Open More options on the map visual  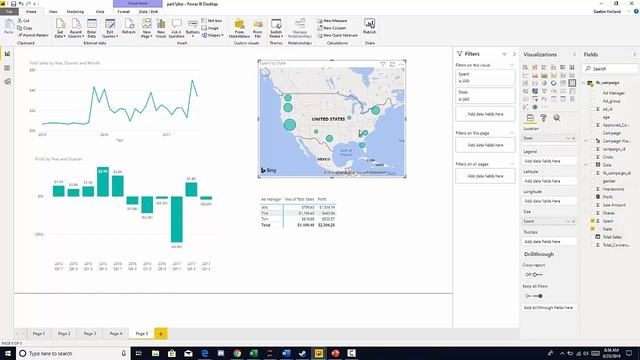click(401, 64)
